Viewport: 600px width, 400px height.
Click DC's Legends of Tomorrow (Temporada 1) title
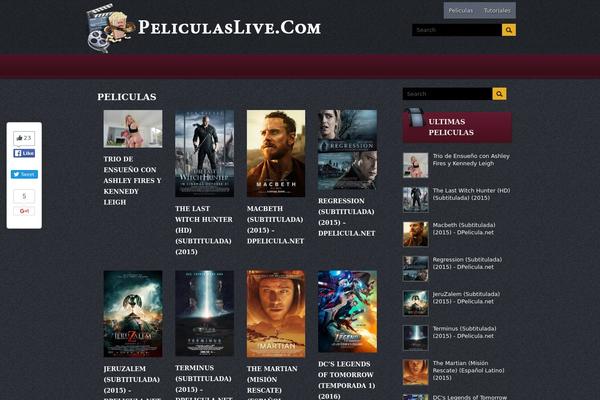pyautogui.click(x=347, y=380)
